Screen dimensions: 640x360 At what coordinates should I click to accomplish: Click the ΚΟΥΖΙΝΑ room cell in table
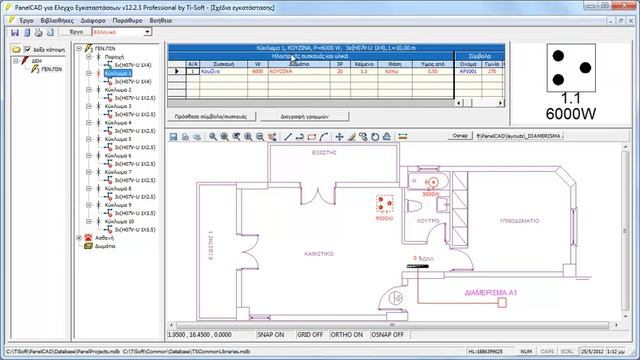tap(299, 71)
